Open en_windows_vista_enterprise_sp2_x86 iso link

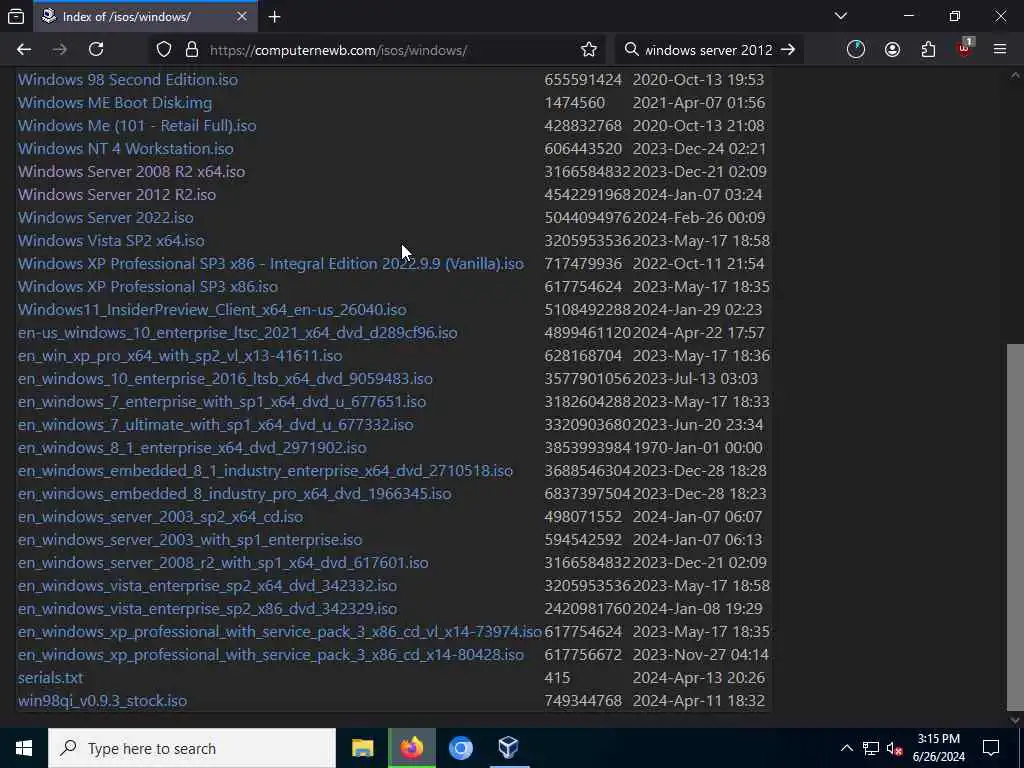207,609
